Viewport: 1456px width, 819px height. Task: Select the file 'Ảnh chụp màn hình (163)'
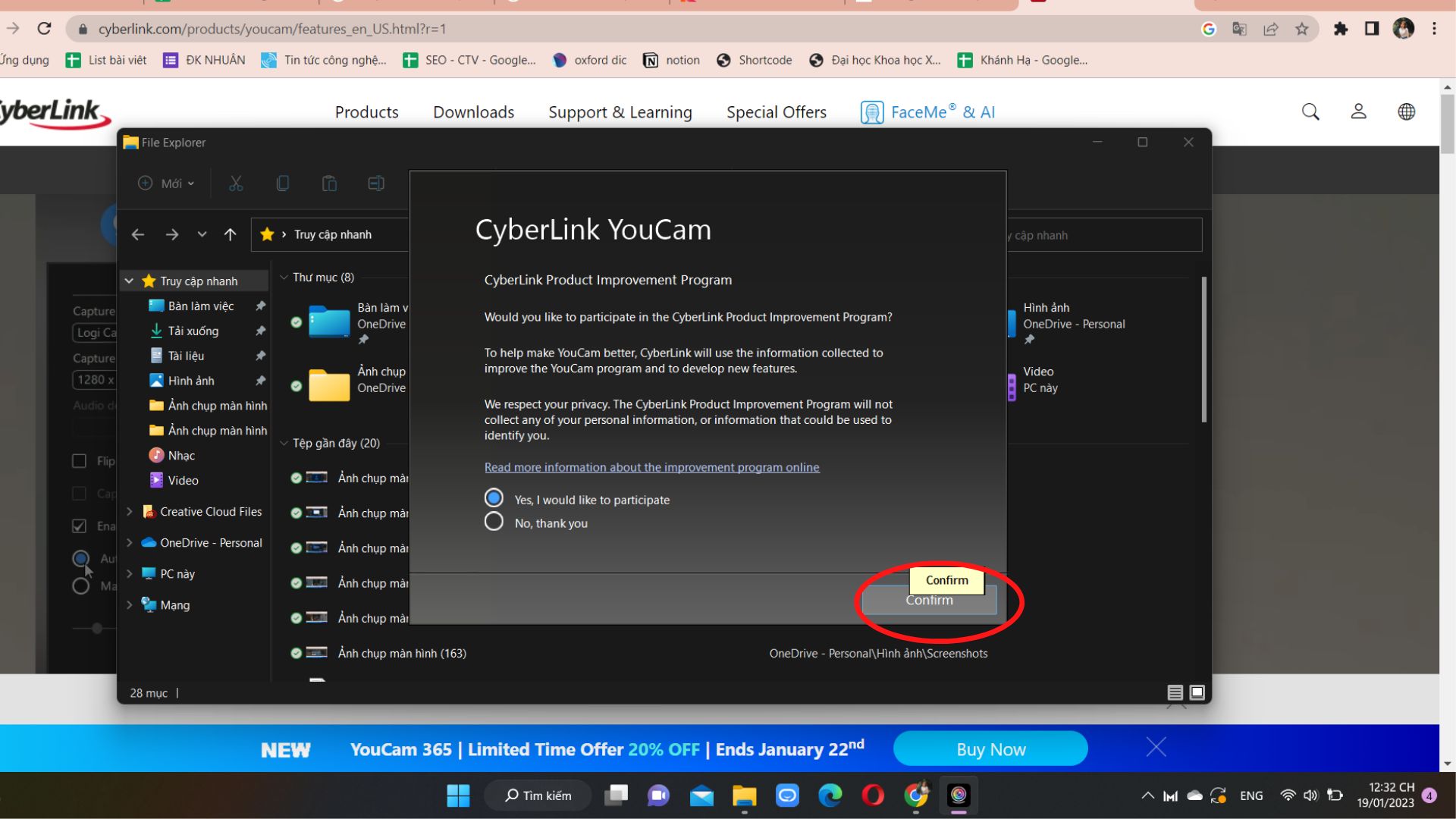tap(402, 653)
